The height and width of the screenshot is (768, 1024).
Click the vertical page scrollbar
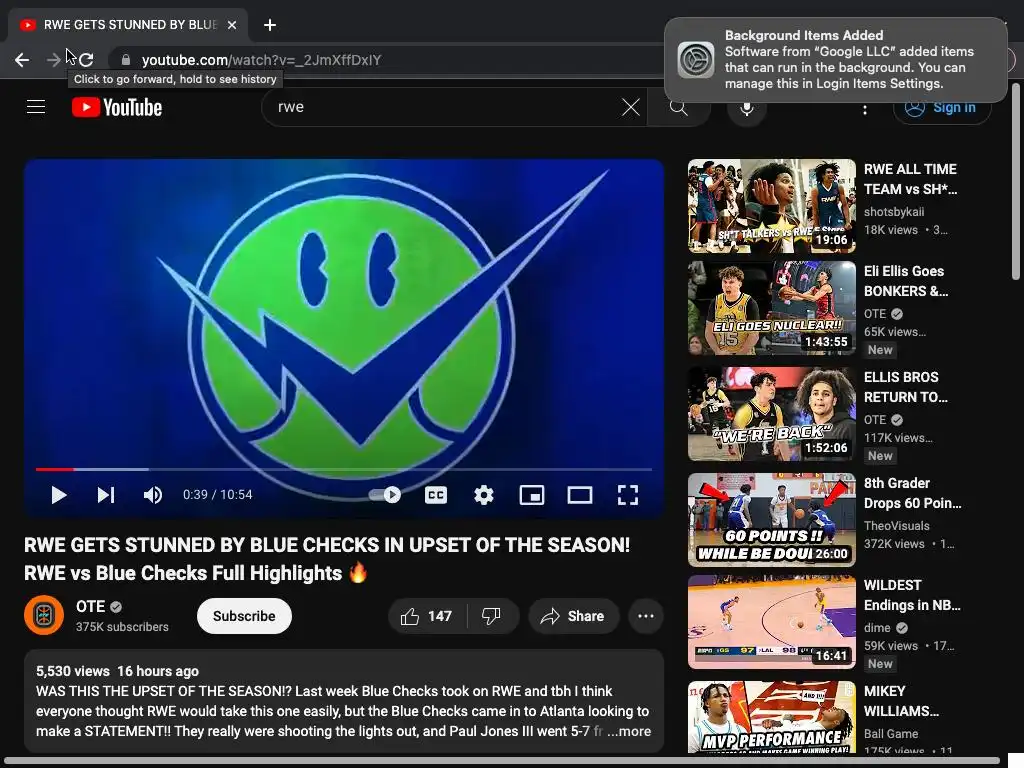(x=1016, y=182)
